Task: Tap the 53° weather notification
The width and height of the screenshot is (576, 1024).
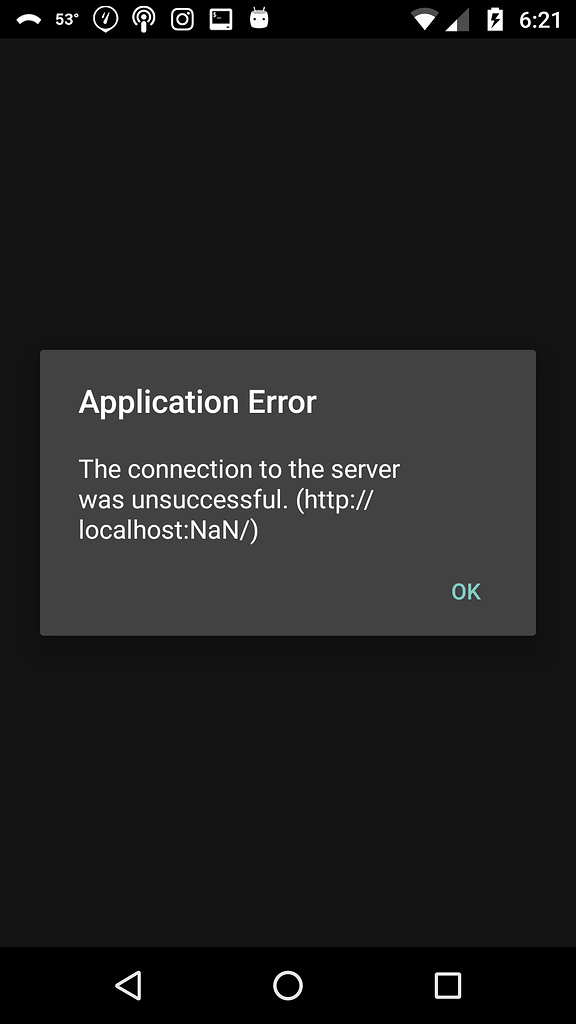Action: click(x=67, y=20)
